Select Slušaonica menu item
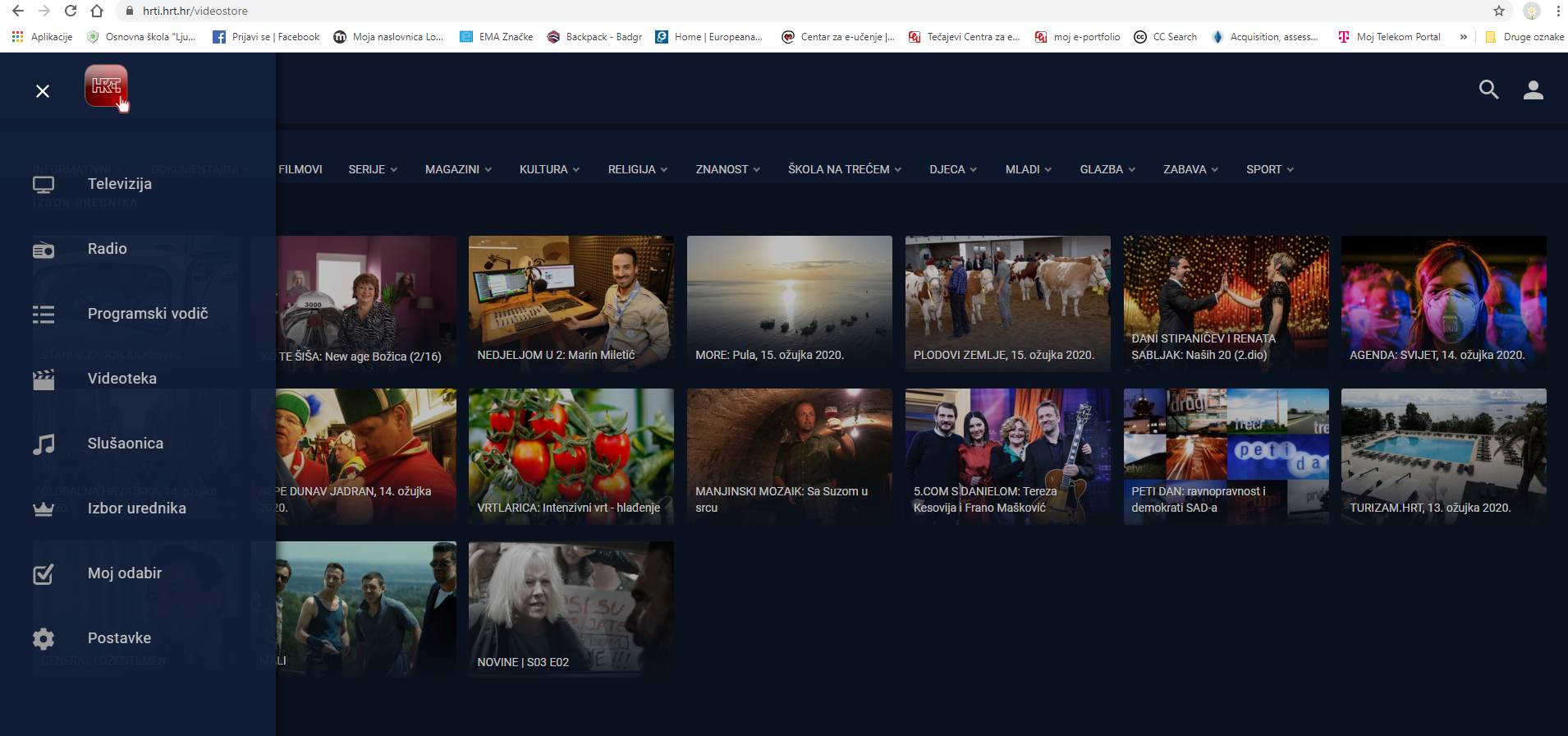This screenshot has width=1568, height=736. point(126,444)
